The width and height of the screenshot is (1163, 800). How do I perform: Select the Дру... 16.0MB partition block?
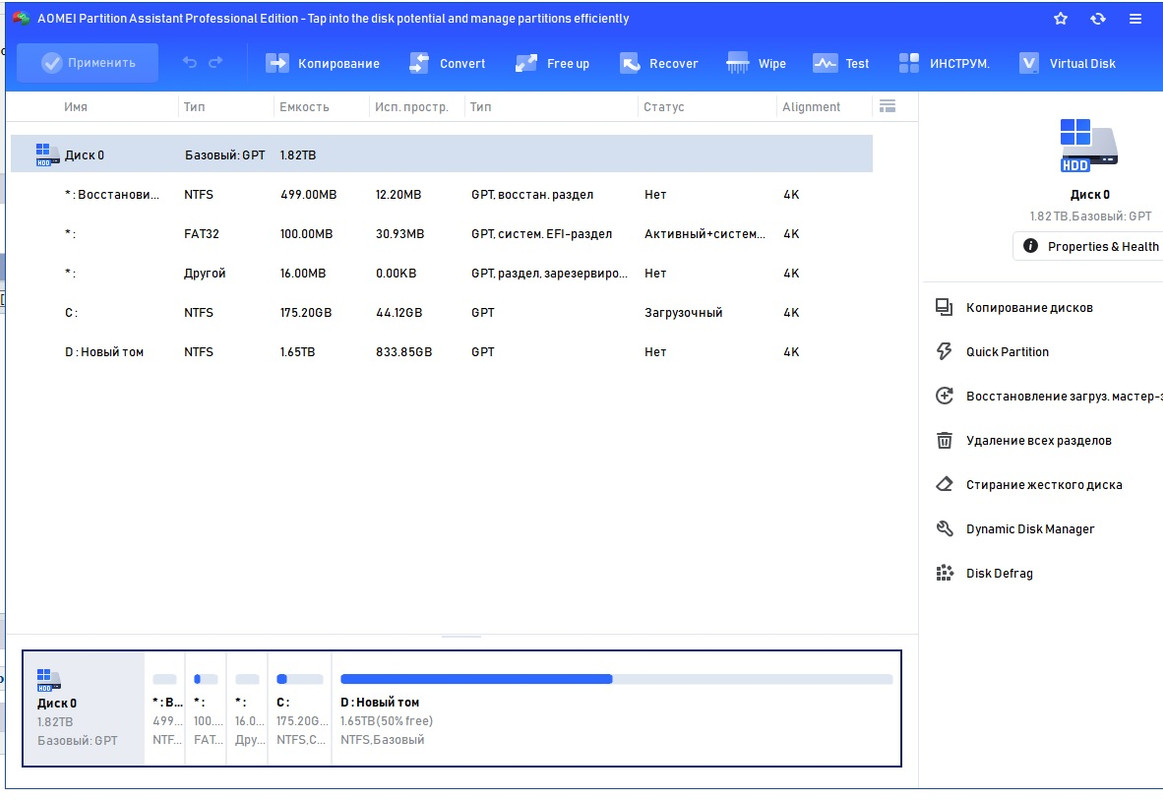[x=248, y=708]
